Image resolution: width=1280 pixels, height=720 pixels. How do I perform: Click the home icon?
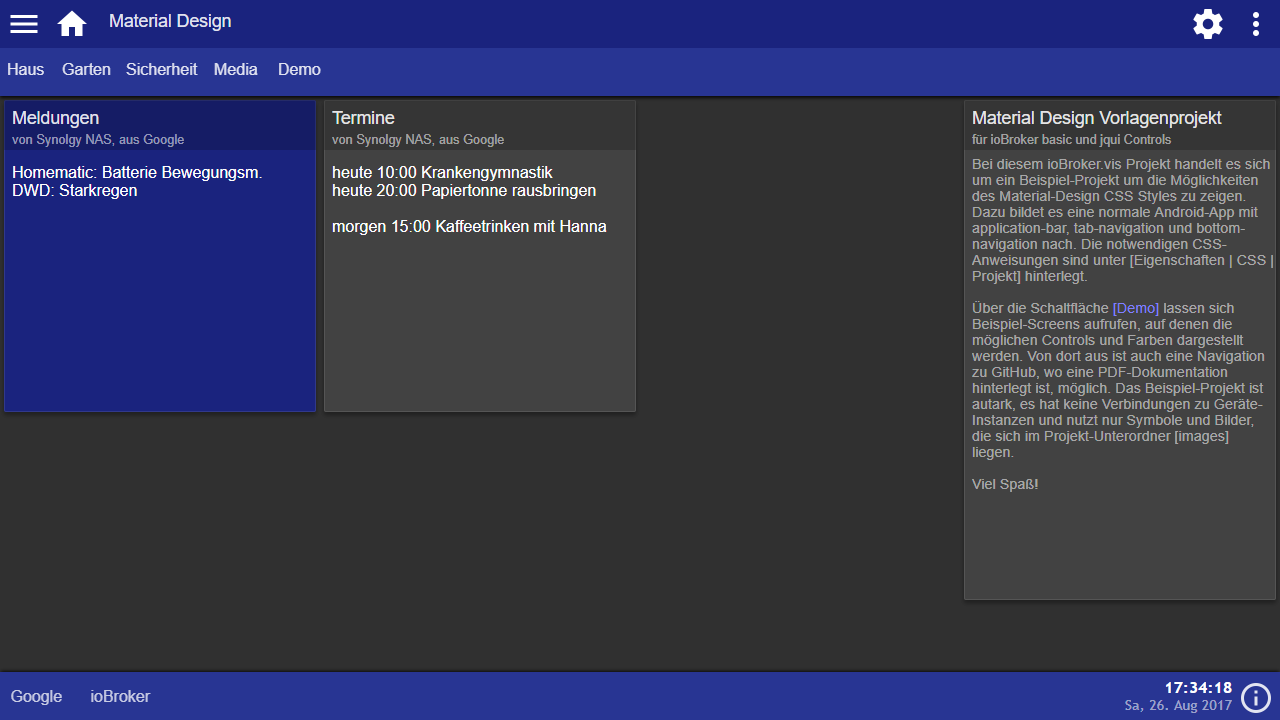pos(72,24)
